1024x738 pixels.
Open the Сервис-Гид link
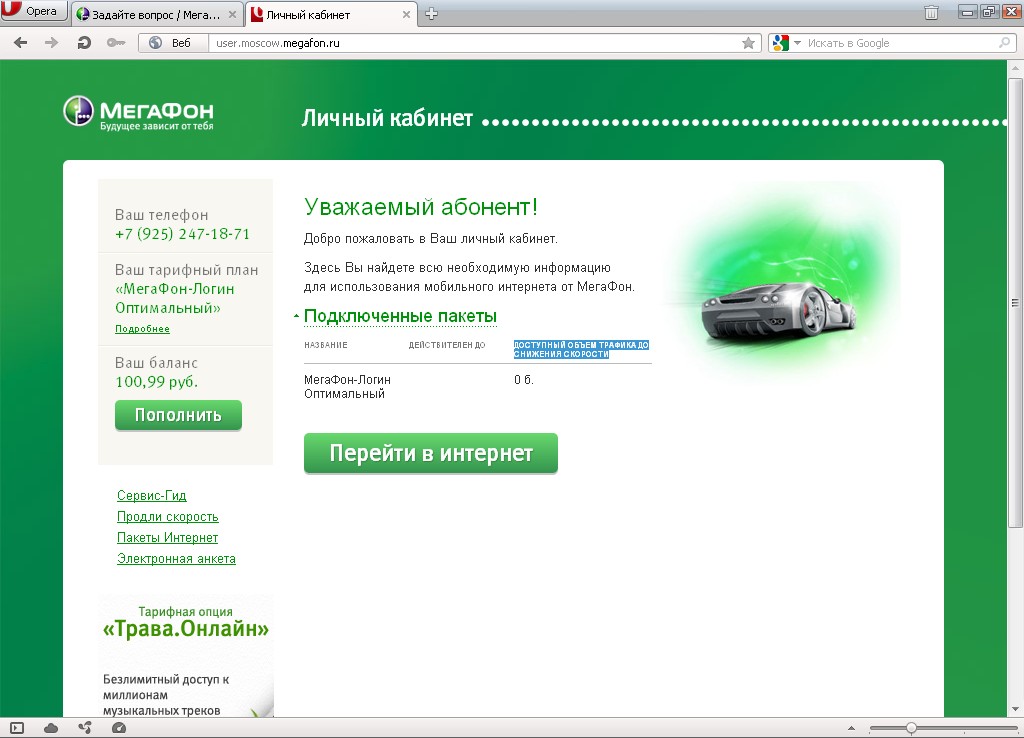click(152, 496)
